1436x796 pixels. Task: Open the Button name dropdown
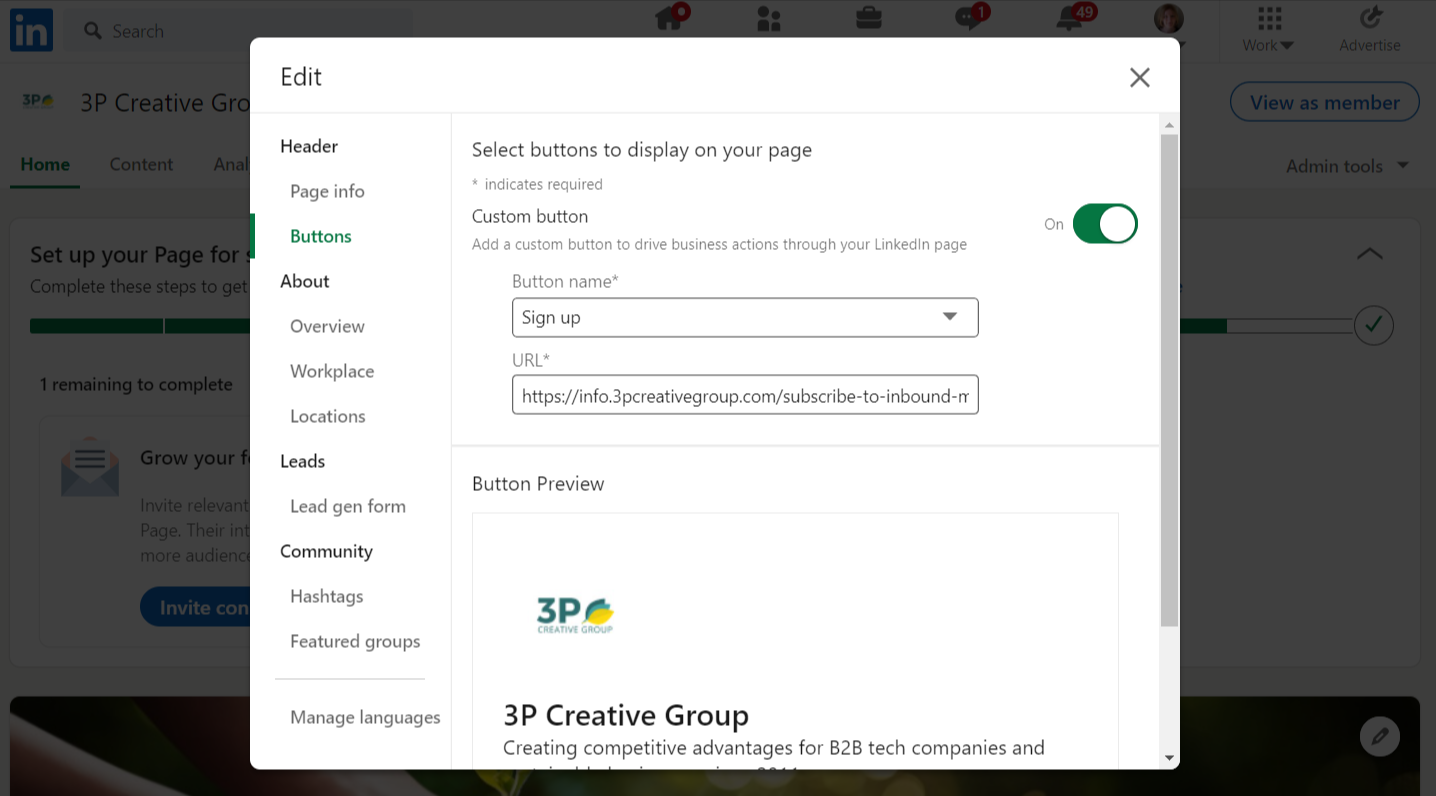pos(745,317)
